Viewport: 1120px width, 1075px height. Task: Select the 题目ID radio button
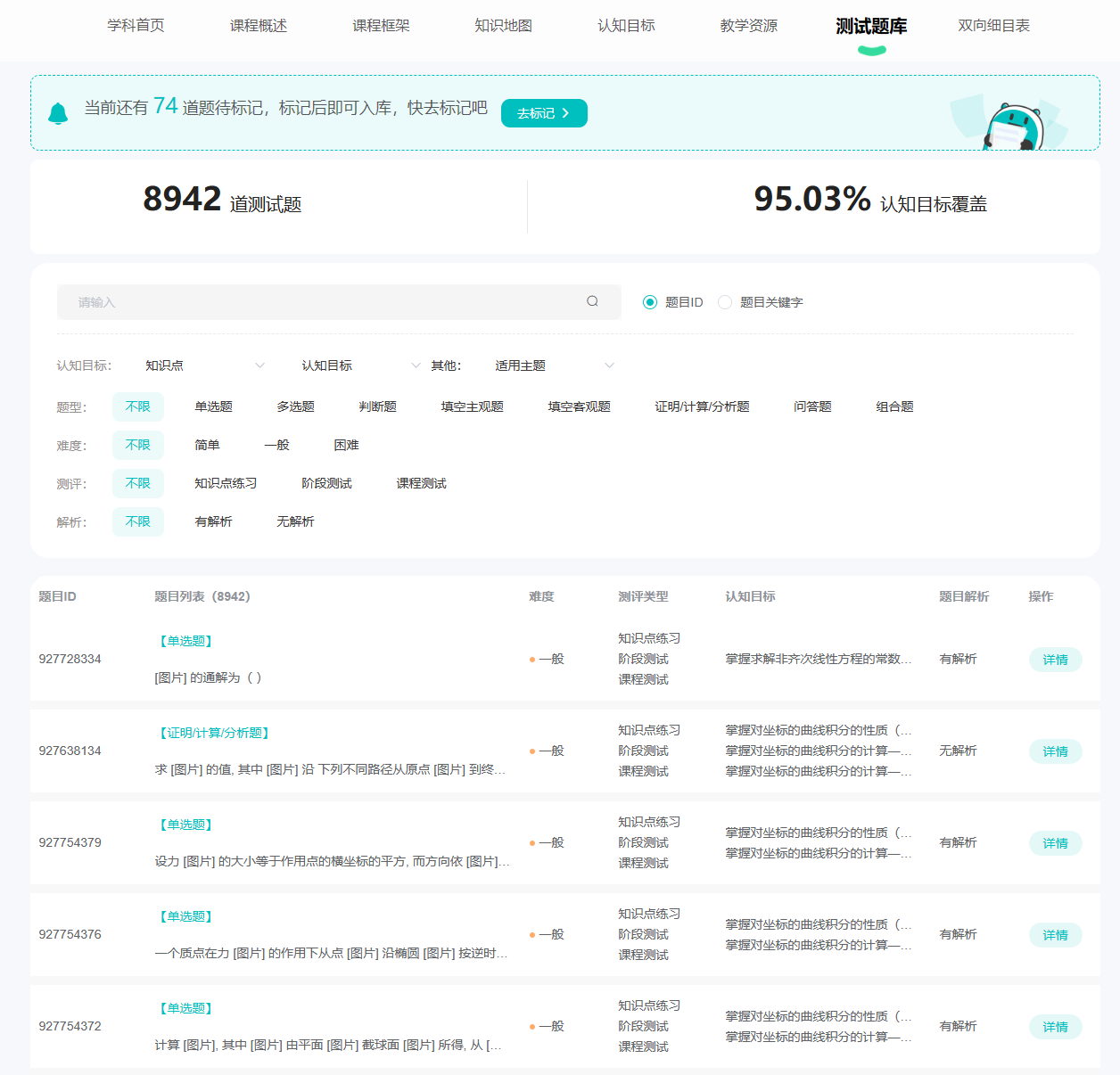[650, 302]
